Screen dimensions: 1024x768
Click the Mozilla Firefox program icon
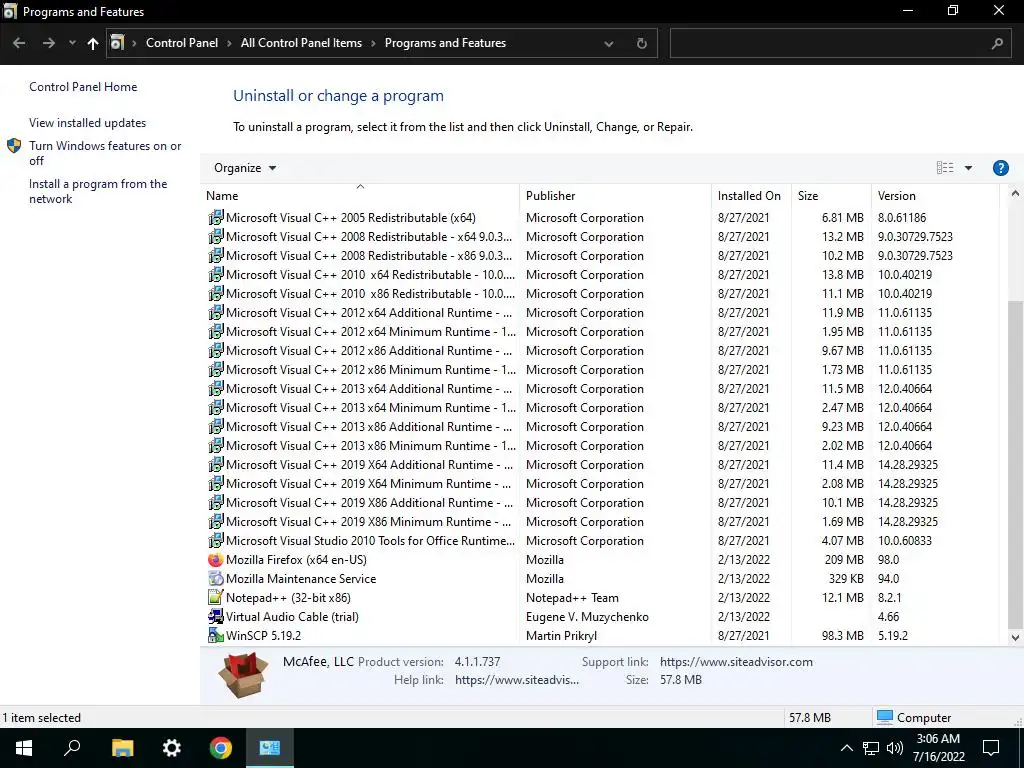coord(216,560)
